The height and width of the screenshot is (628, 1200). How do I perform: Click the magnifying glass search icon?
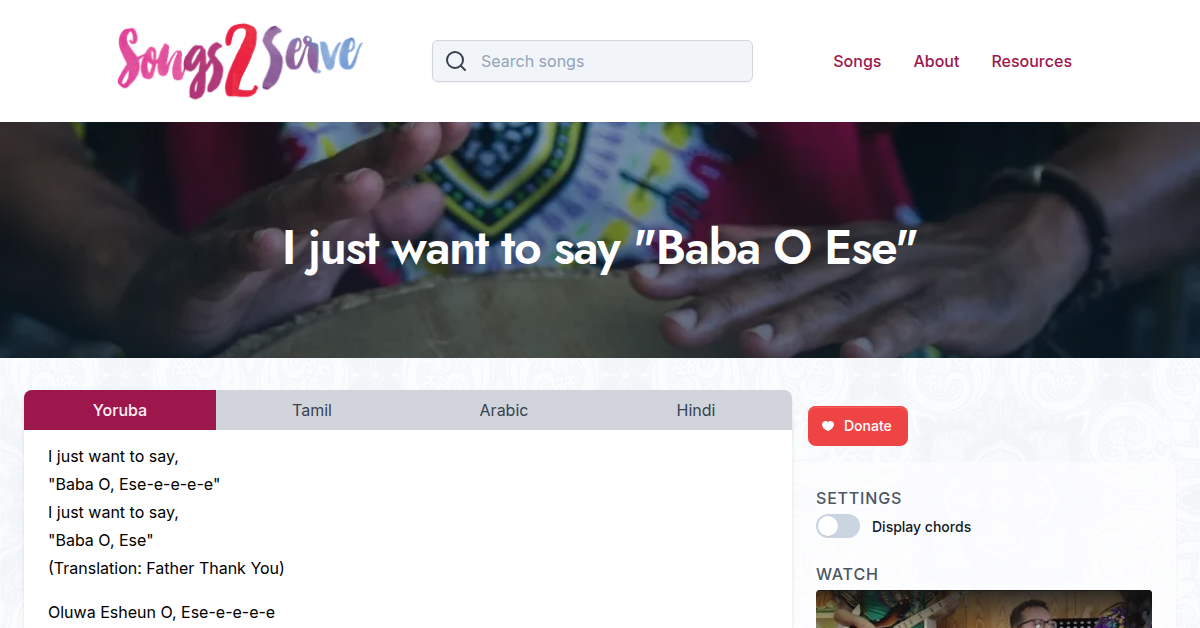coord(456,61)
